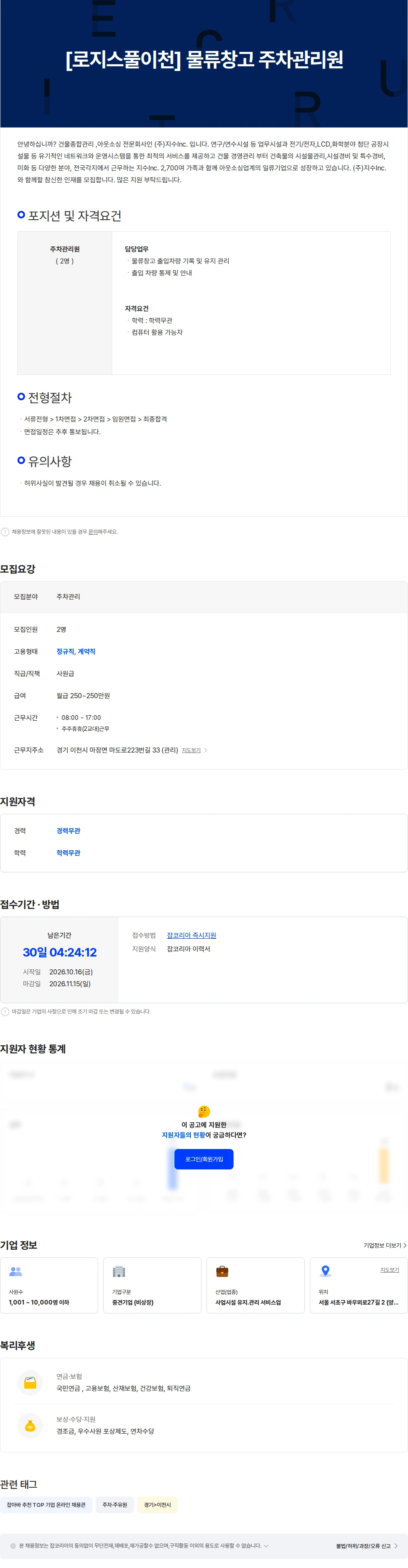Click the 모집분야 주차관리 header row
The image size is (408, 1568).
click(x=204, y=597)
